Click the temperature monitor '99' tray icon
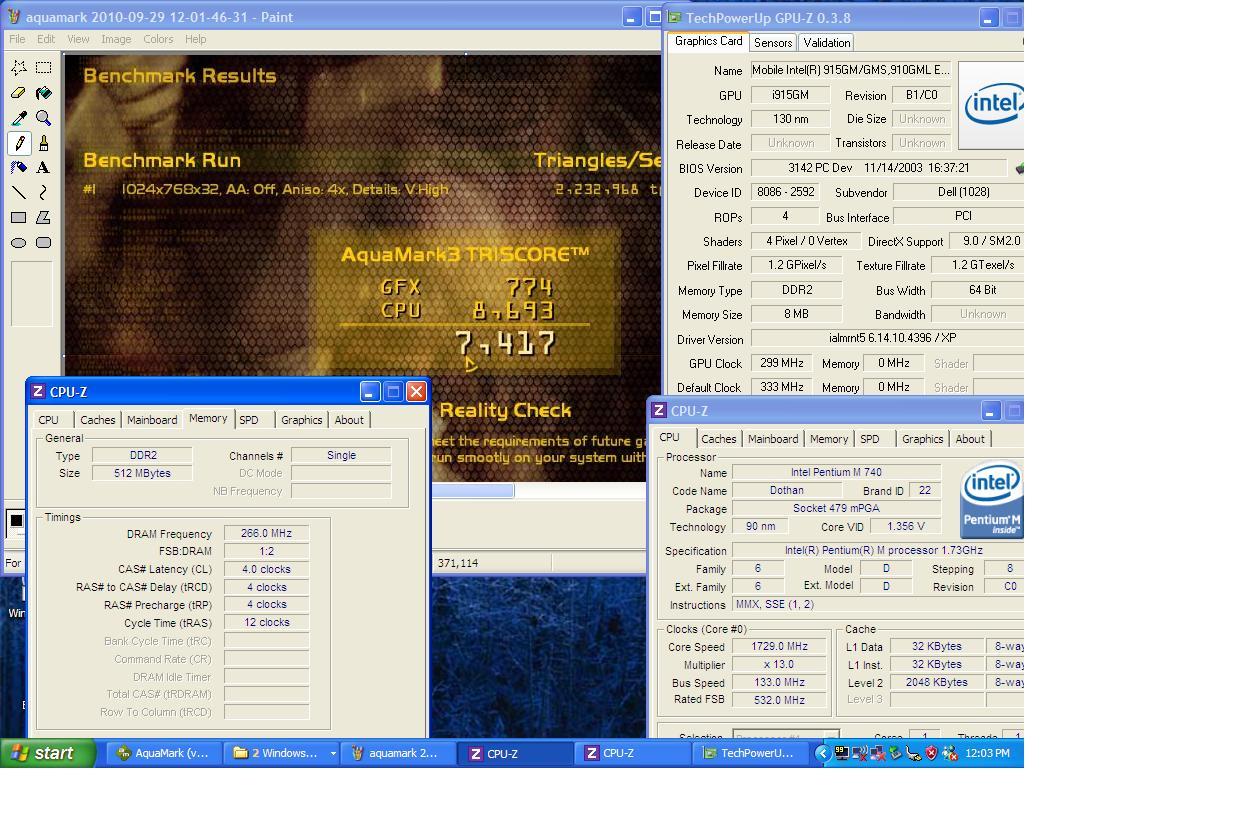This screenshot has width=1254, height=819. click(842, 753)
